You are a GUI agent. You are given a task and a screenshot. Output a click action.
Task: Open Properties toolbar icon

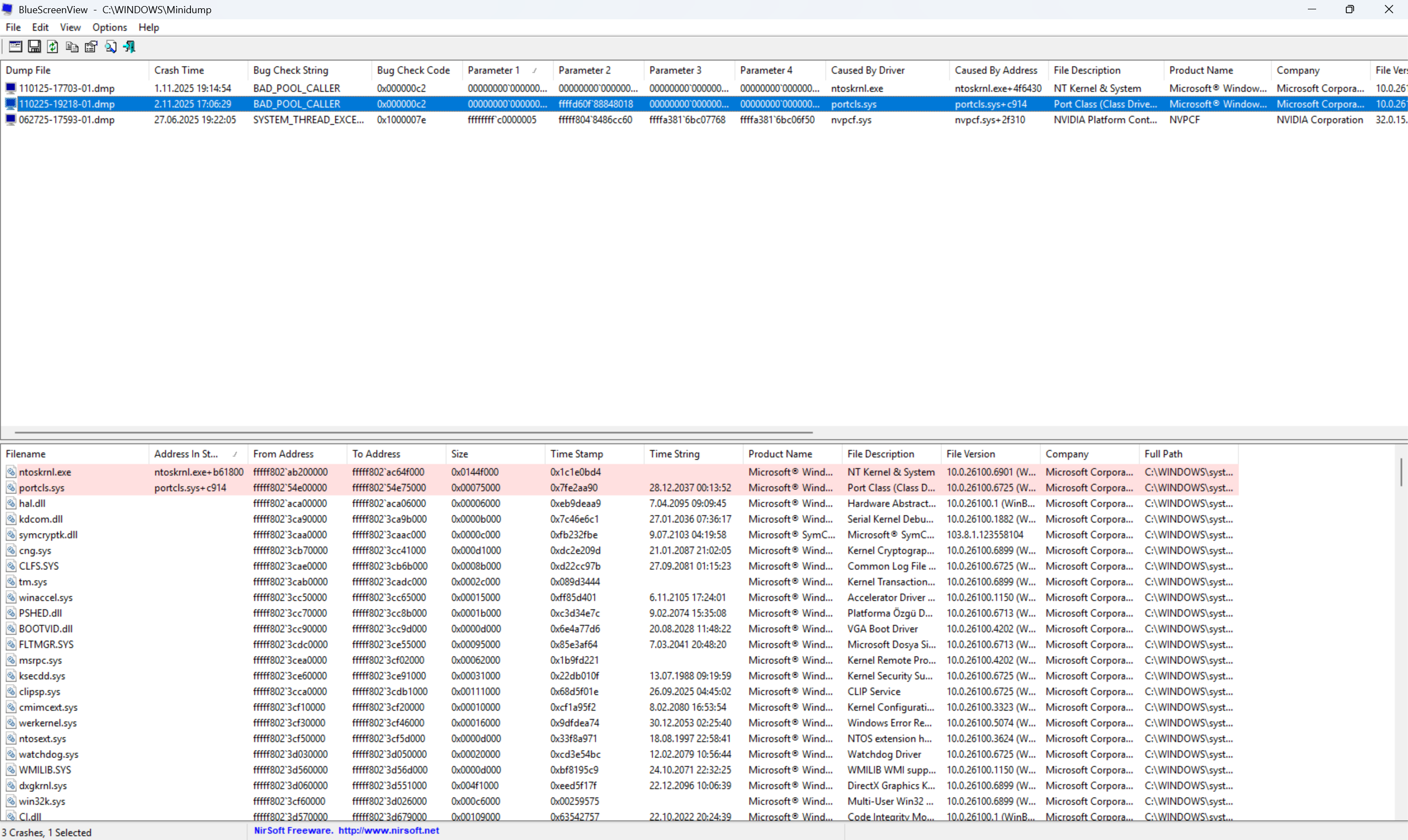point(91,46)
